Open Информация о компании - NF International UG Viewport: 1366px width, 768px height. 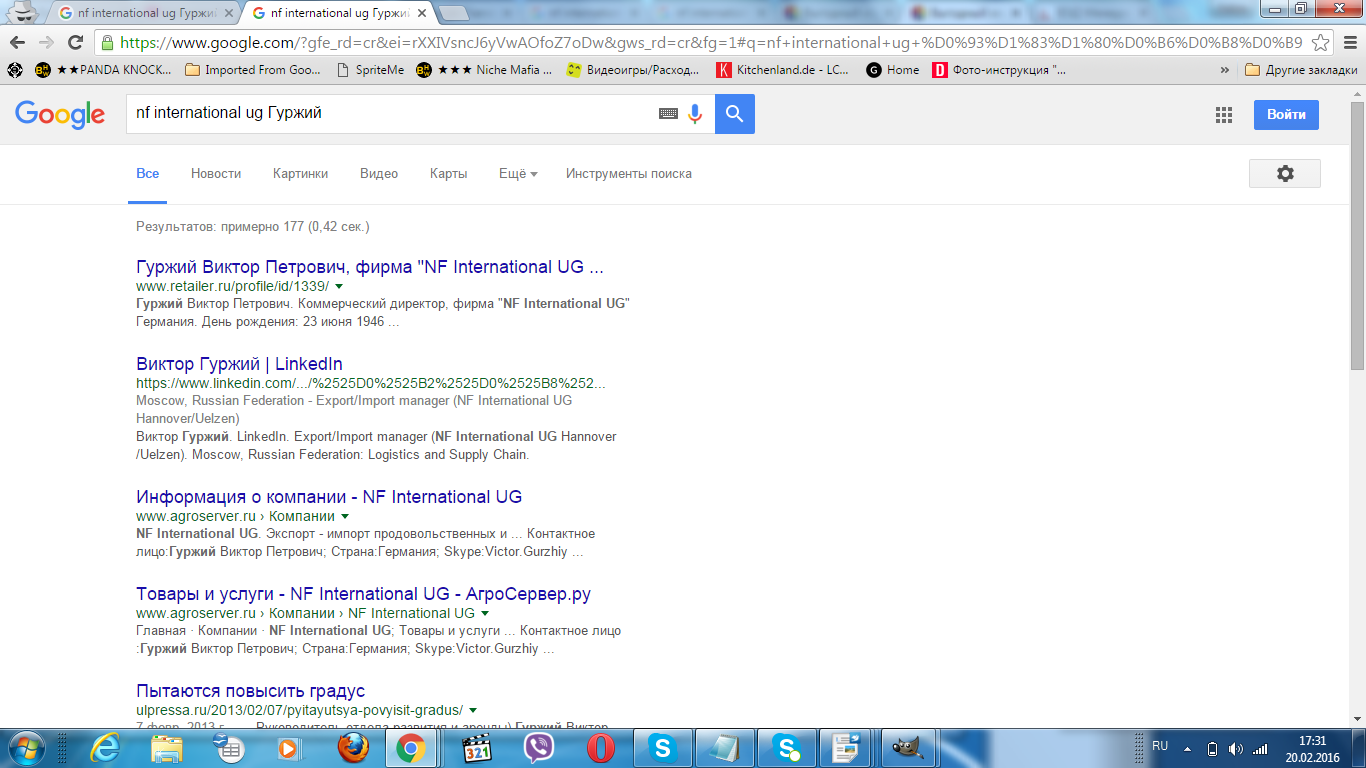click(x=329, y=497)
